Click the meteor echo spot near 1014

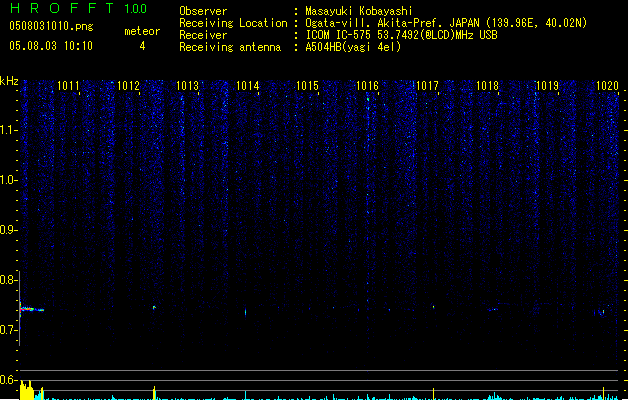click(x=246, y=312)
